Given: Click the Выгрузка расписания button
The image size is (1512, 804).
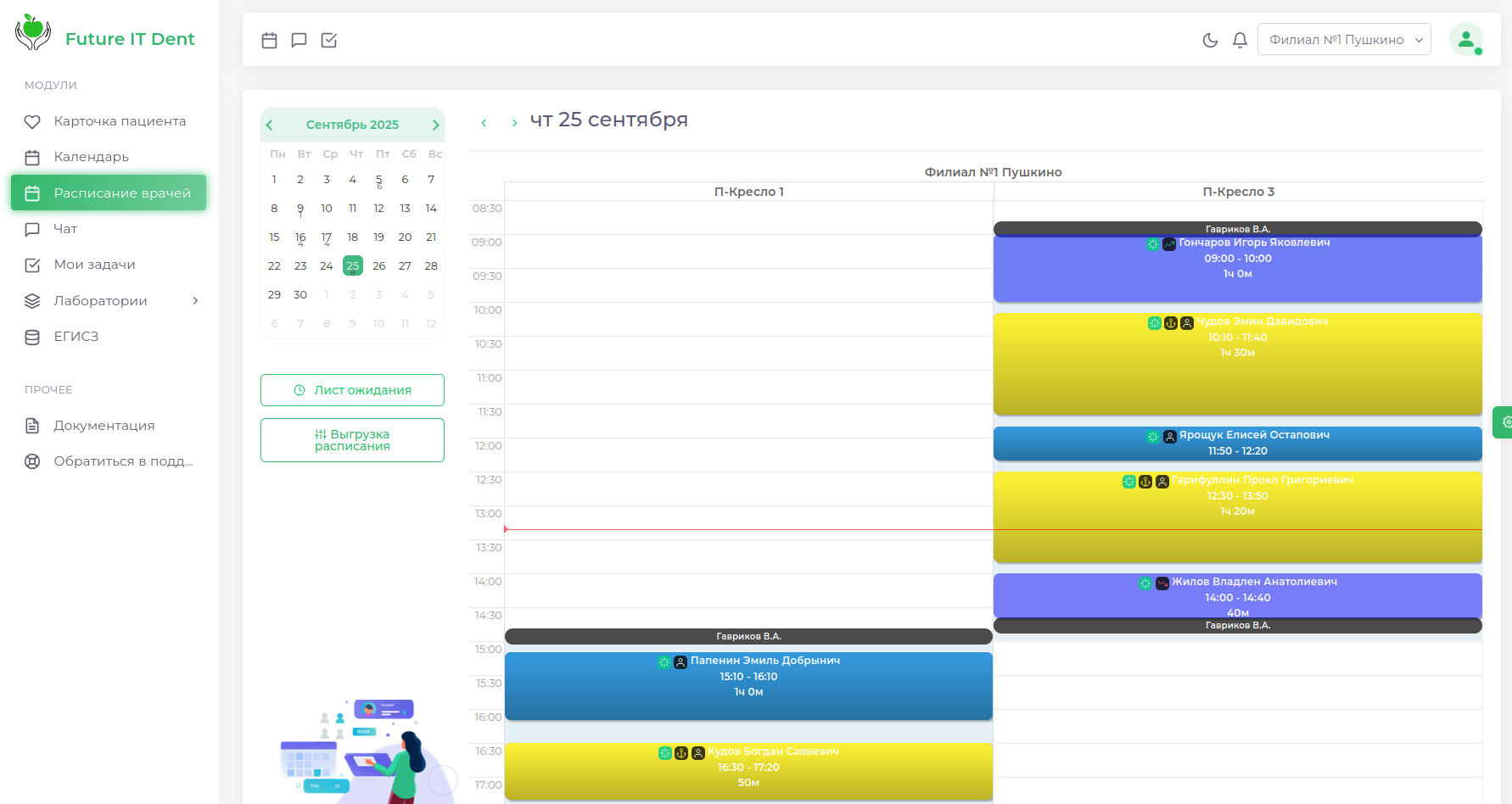Looking at the screenshot, I should [x=352, y=439].
